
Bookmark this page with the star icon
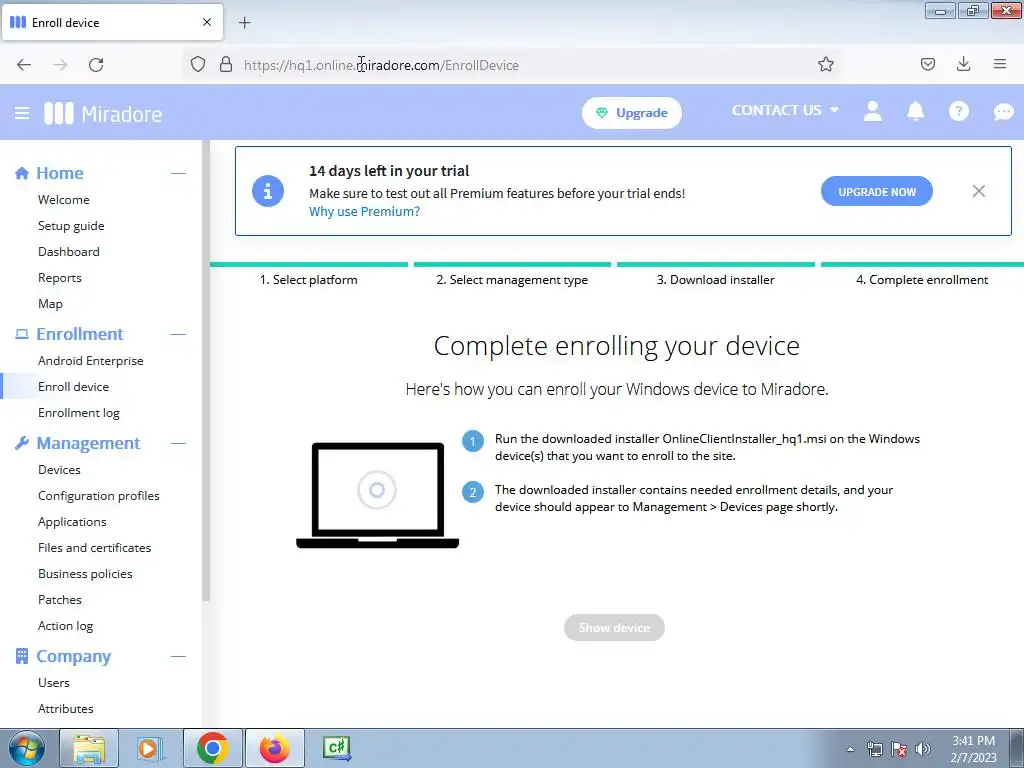tap(825, 64)
